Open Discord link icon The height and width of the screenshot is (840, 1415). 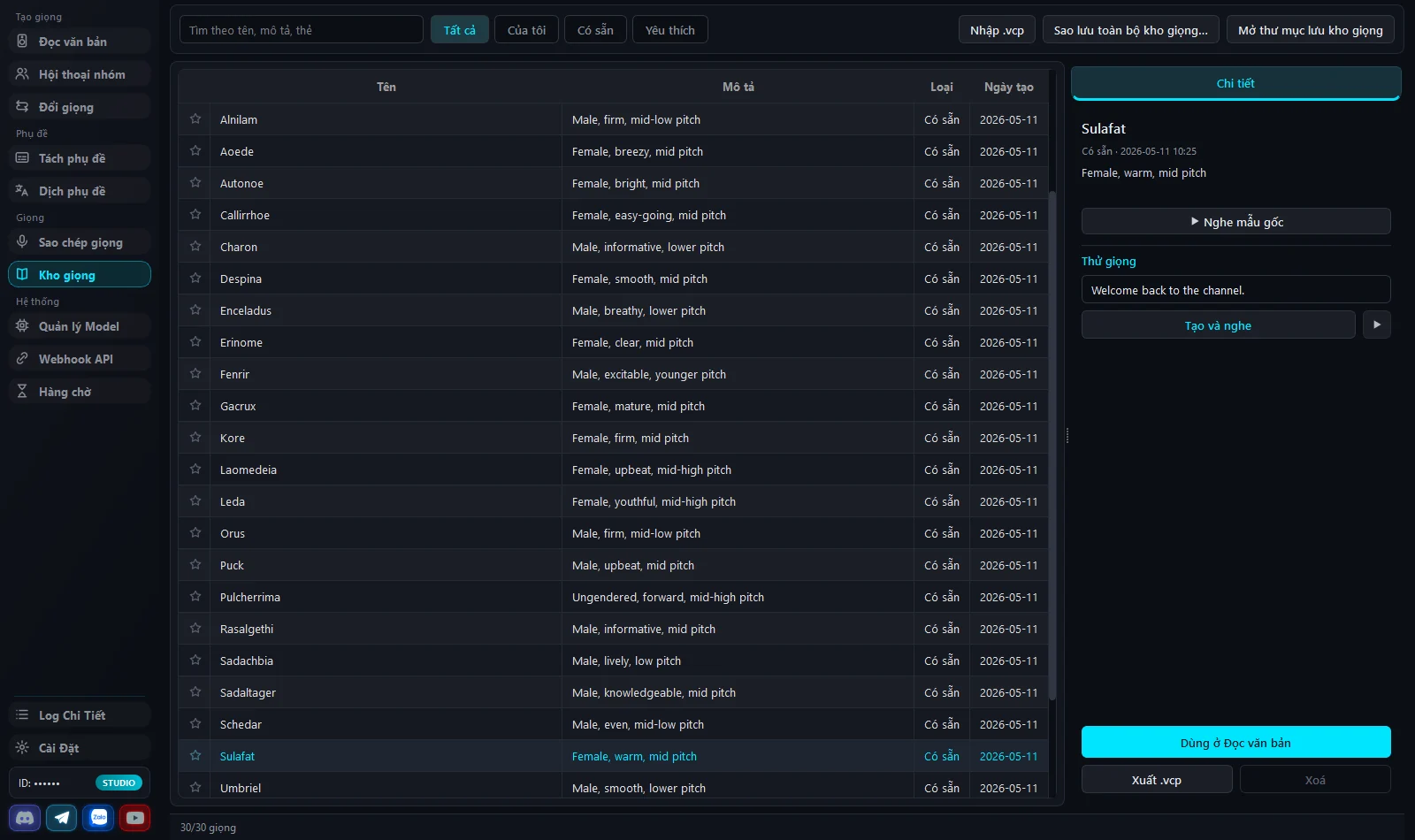coord(25,818)
